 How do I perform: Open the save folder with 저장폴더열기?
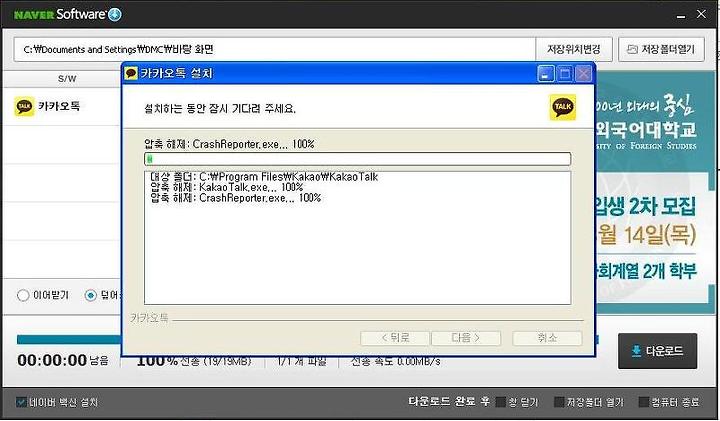click(661, 49)
